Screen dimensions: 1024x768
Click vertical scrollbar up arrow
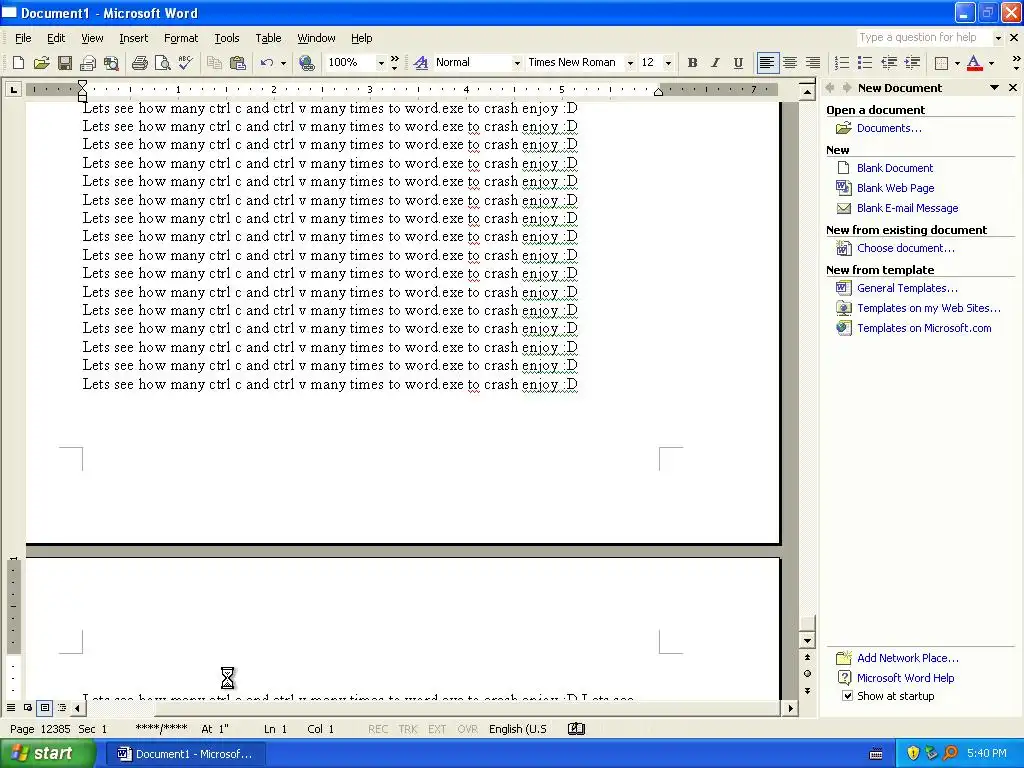point(807,92)
